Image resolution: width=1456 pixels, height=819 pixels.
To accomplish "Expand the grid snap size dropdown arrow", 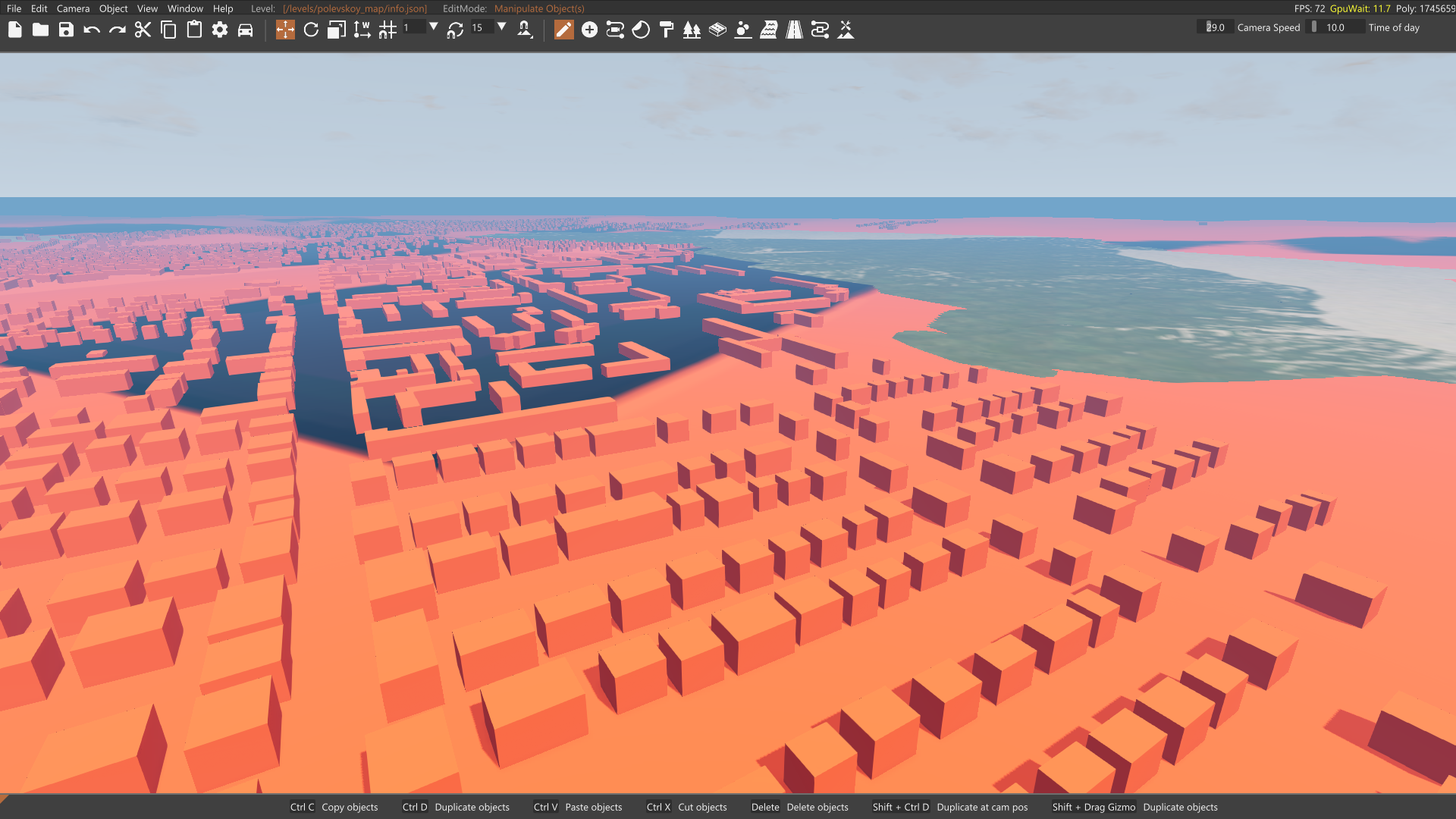I will 434,27.
